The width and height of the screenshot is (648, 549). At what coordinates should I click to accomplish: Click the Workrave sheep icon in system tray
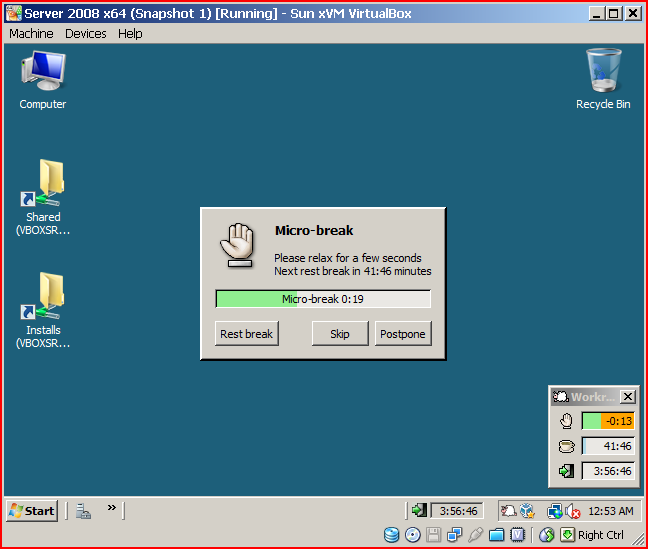tap(508, 511)
